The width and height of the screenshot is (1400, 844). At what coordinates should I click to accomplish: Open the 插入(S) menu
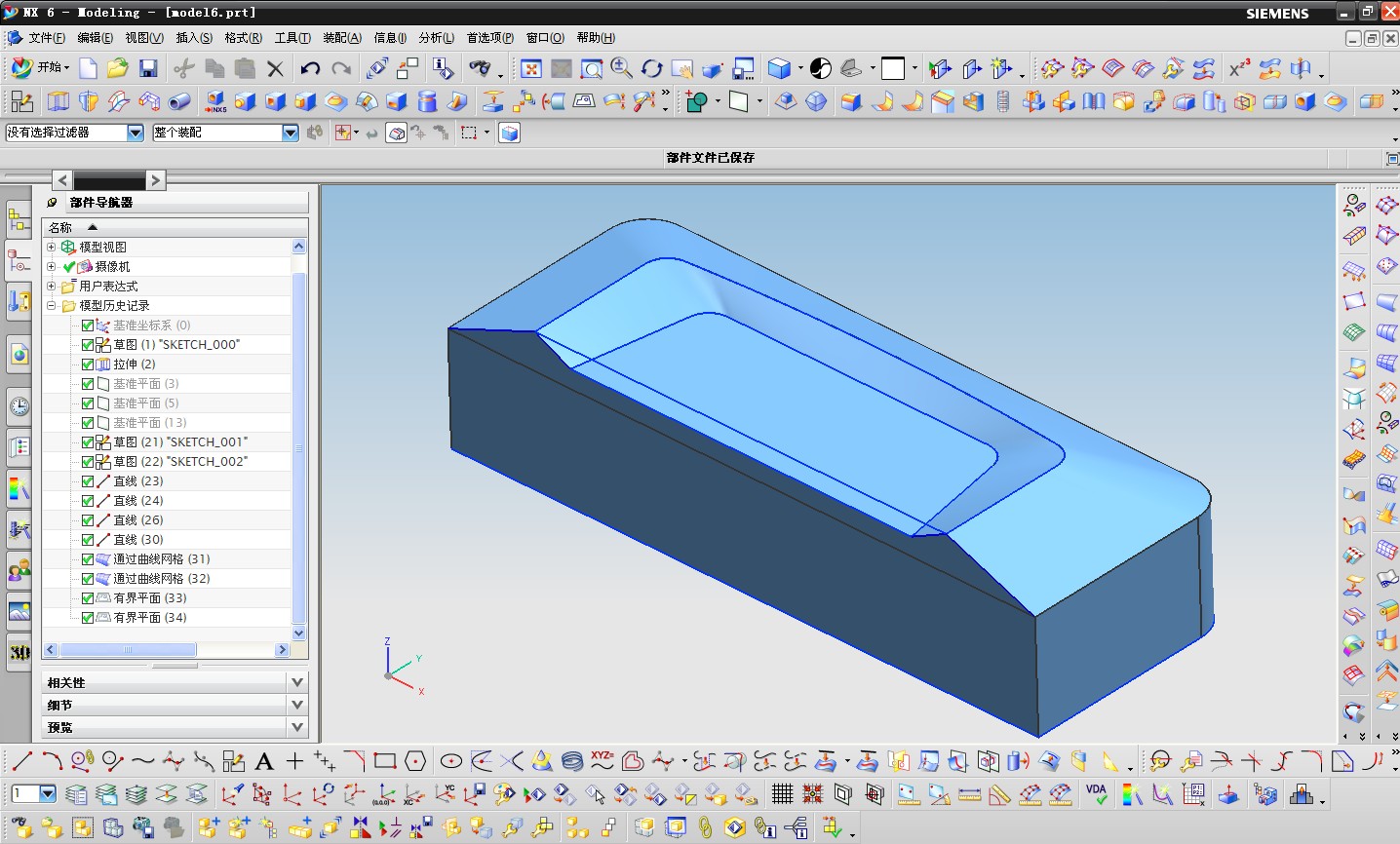(193, 38)
